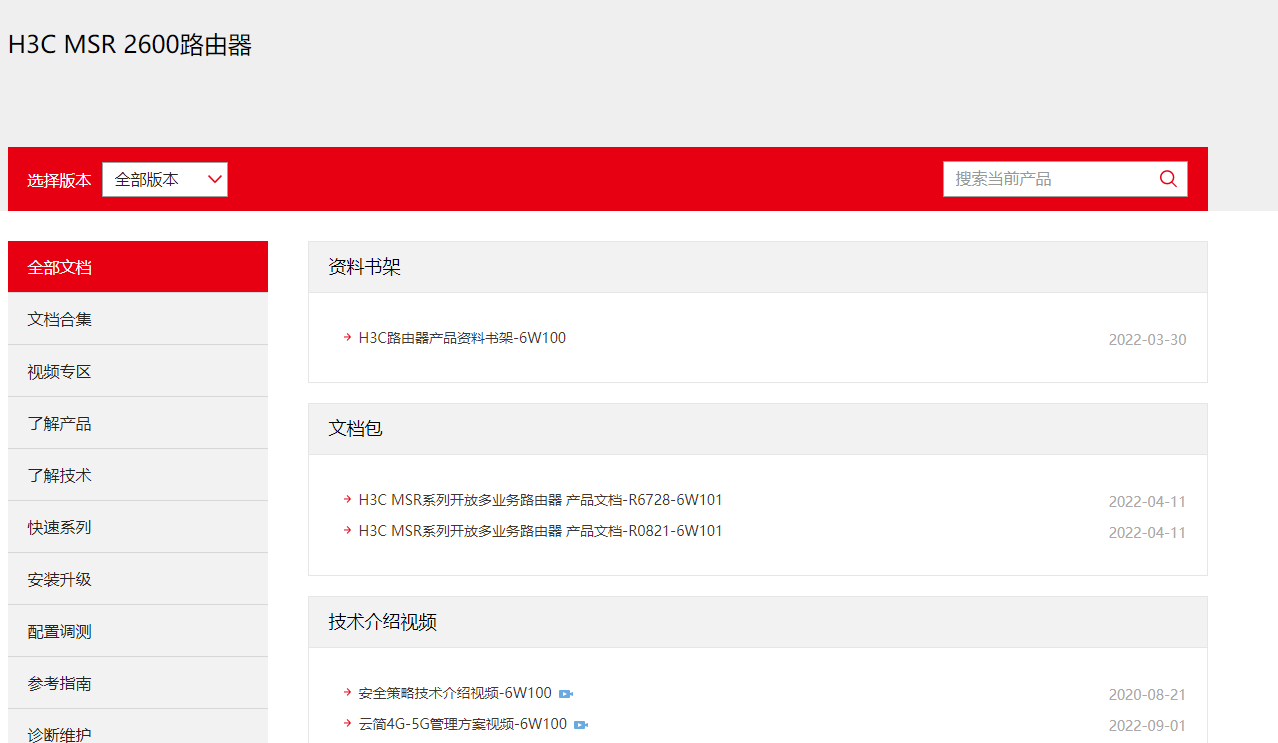Open H3C路由器产品资料书架-6W100 link
The height and width of the screenshot is (743, 1278).
(x=462, y=338)
